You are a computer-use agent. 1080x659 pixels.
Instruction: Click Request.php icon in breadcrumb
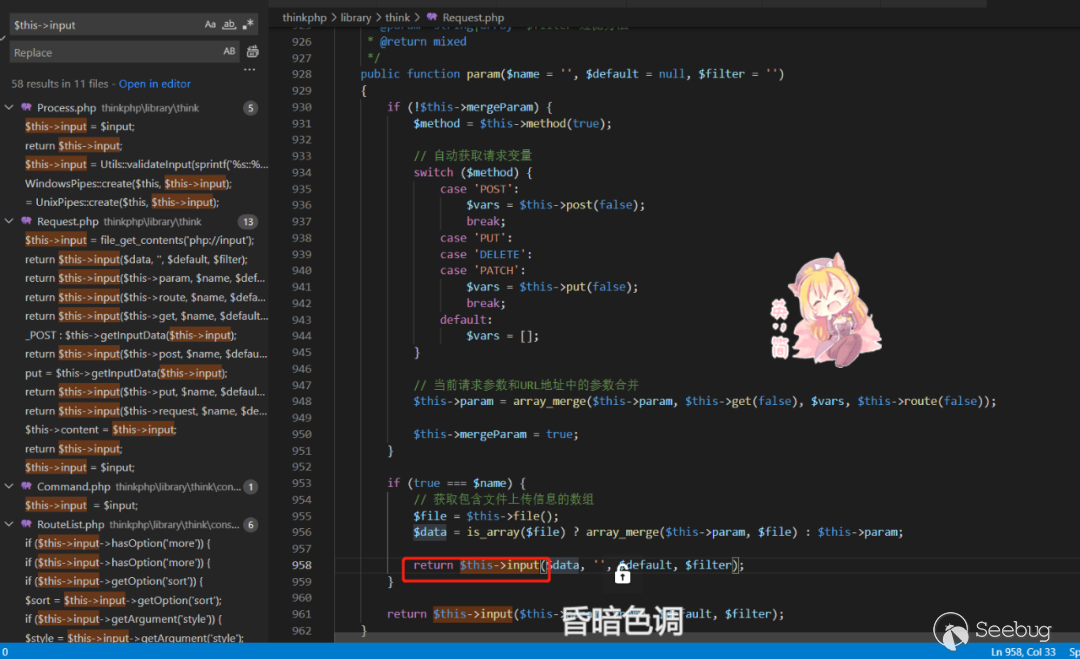click(x=432, y=18)
